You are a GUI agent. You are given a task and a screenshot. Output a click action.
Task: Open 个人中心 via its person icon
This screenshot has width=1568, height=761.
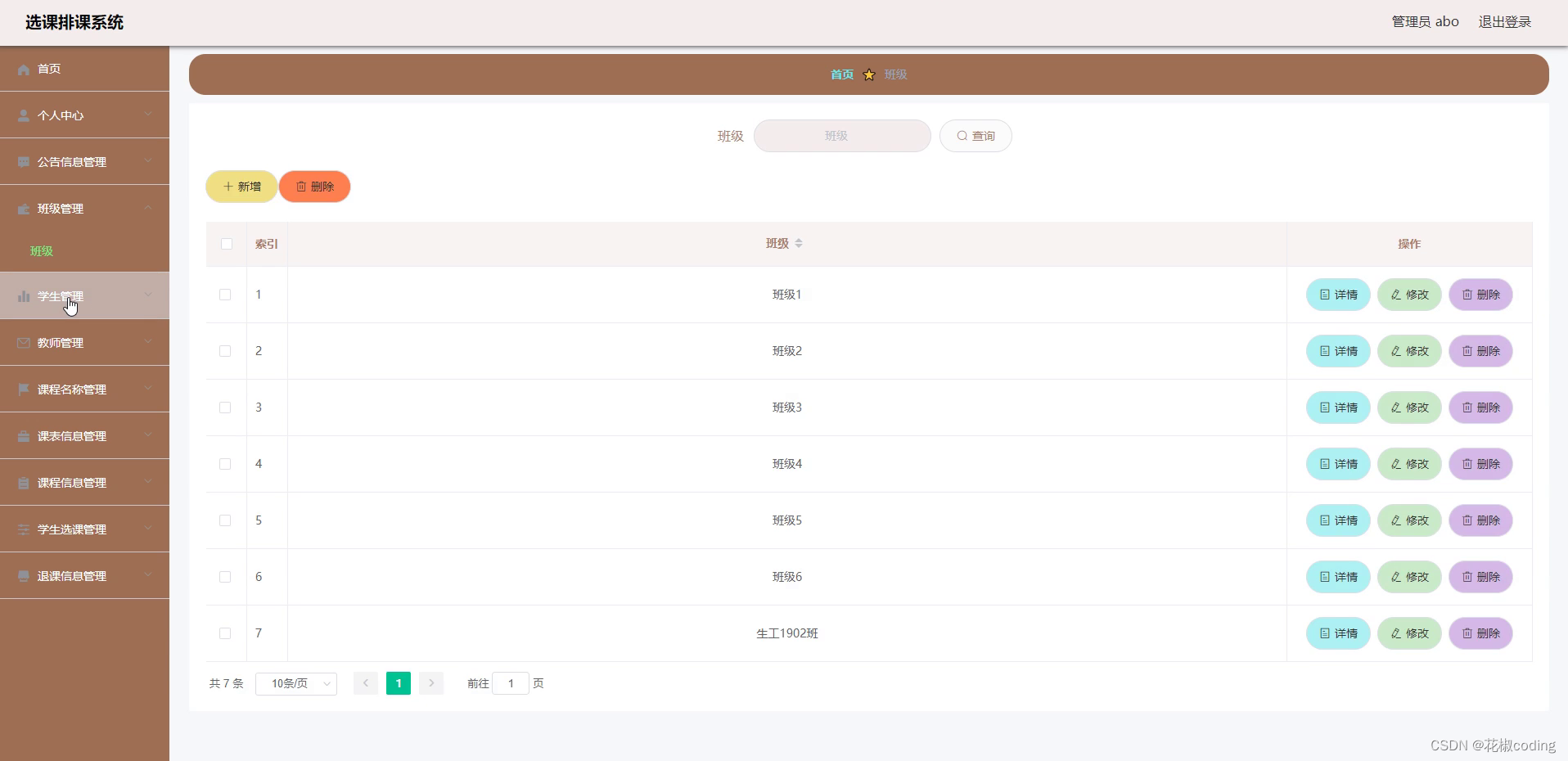tap(23, 115)
